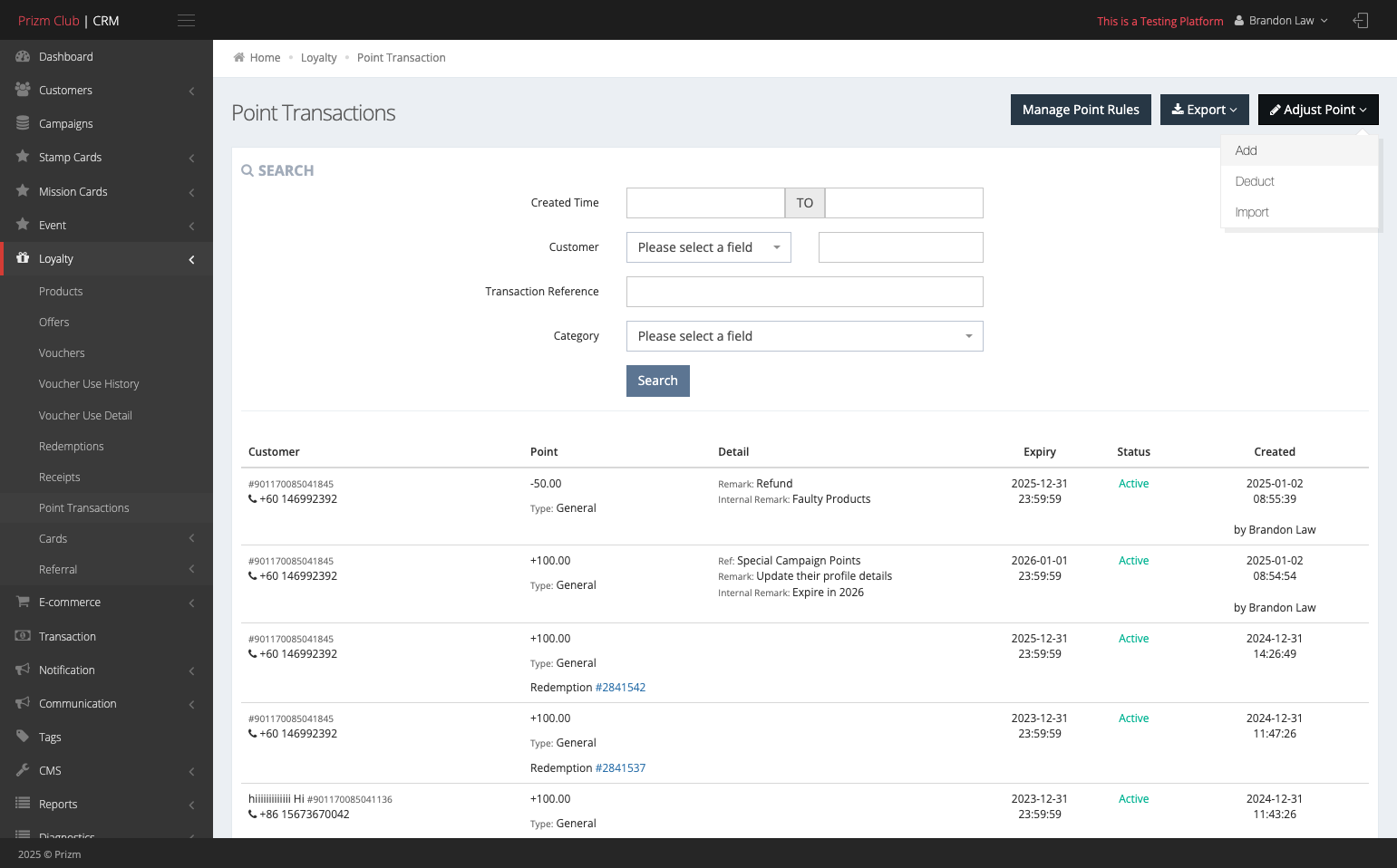Image resolution: width=1397 pixels, height=868 pixels.
Task: Expand the Referral submenu chevron
Action: [x=191, y=569]
